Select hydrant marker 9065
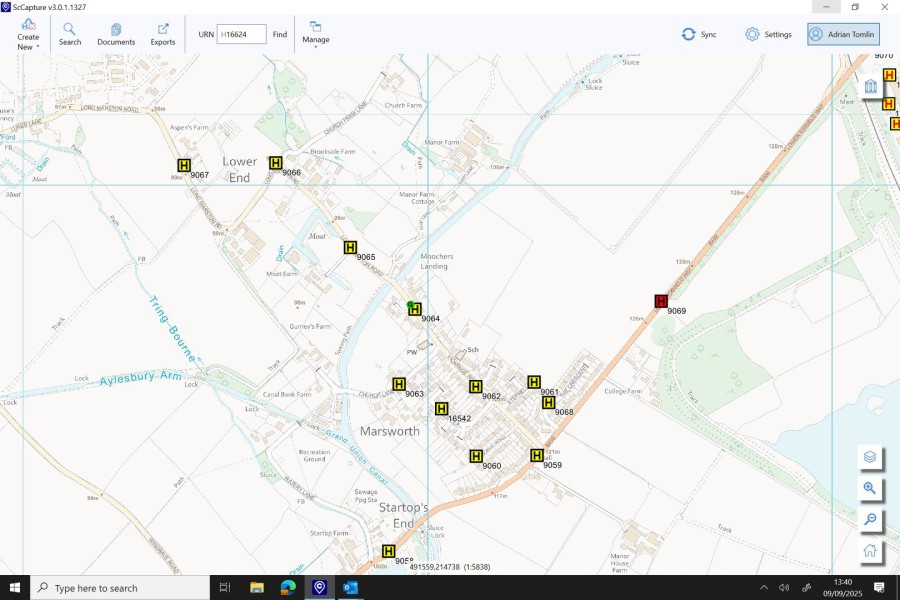The height and width of the screenshot is (600, 900). click(x=351, y=247)
